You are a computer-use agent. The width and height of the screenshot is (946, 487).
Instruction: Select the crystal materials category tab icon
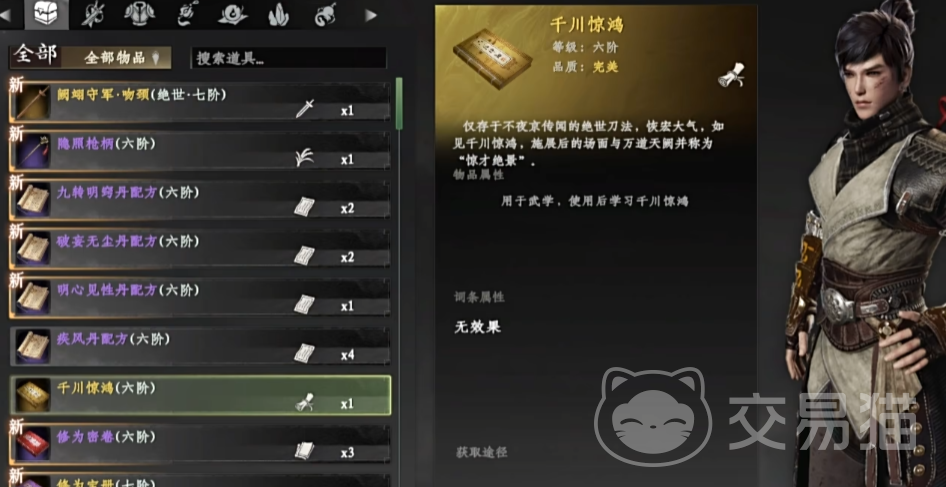(x=278, y=14)
